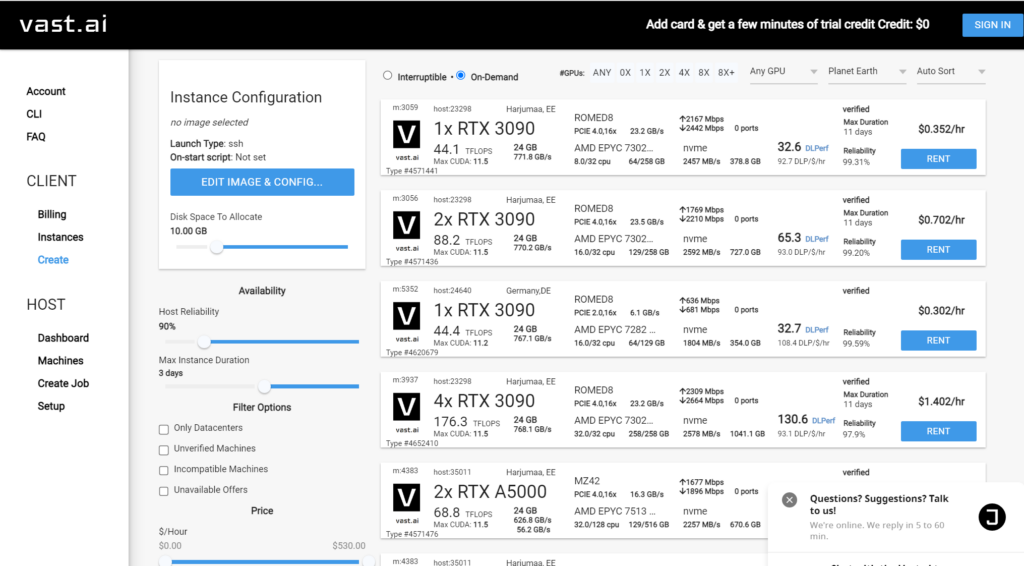Screen dimensions: 1024x566
Task: Click the vast.ai logo in header
Action: pos(63,24)
